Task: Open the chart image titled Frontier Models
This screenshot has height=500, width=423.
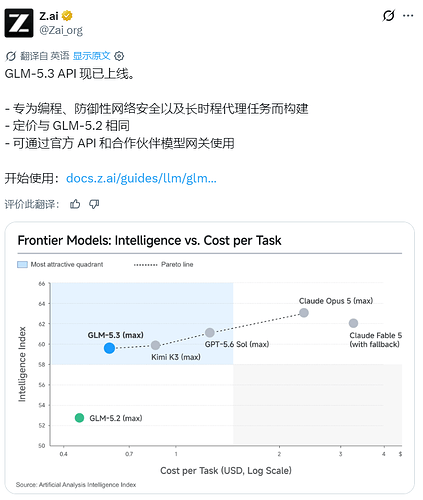Action: 210,357
